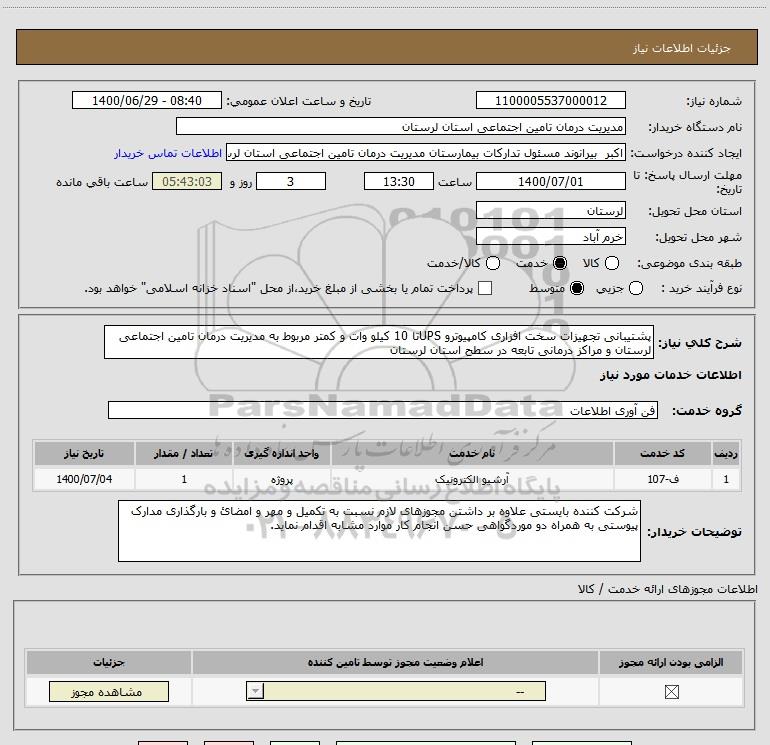
Task: Click the تعداد / مقدار column header
Action: [x=184, y=453]
